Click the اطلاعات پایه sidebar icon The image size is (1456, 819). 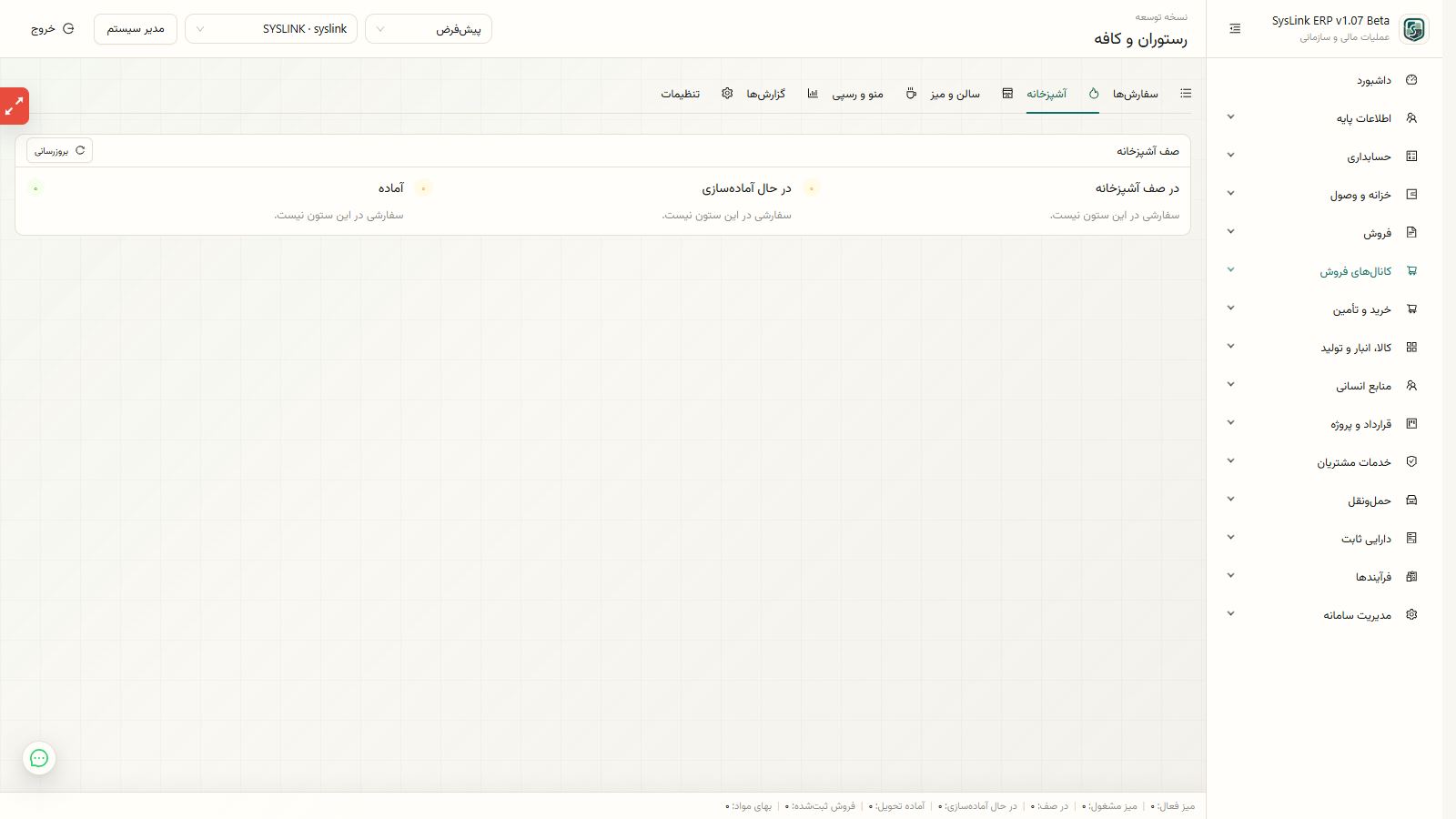[1411, 118]
